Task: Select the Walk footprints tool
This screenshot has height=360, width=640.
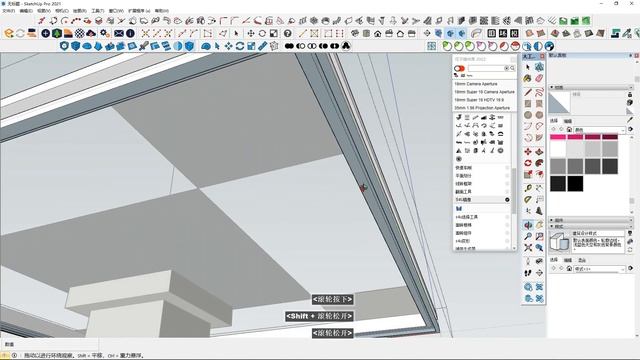Action: tap(528, 273)
